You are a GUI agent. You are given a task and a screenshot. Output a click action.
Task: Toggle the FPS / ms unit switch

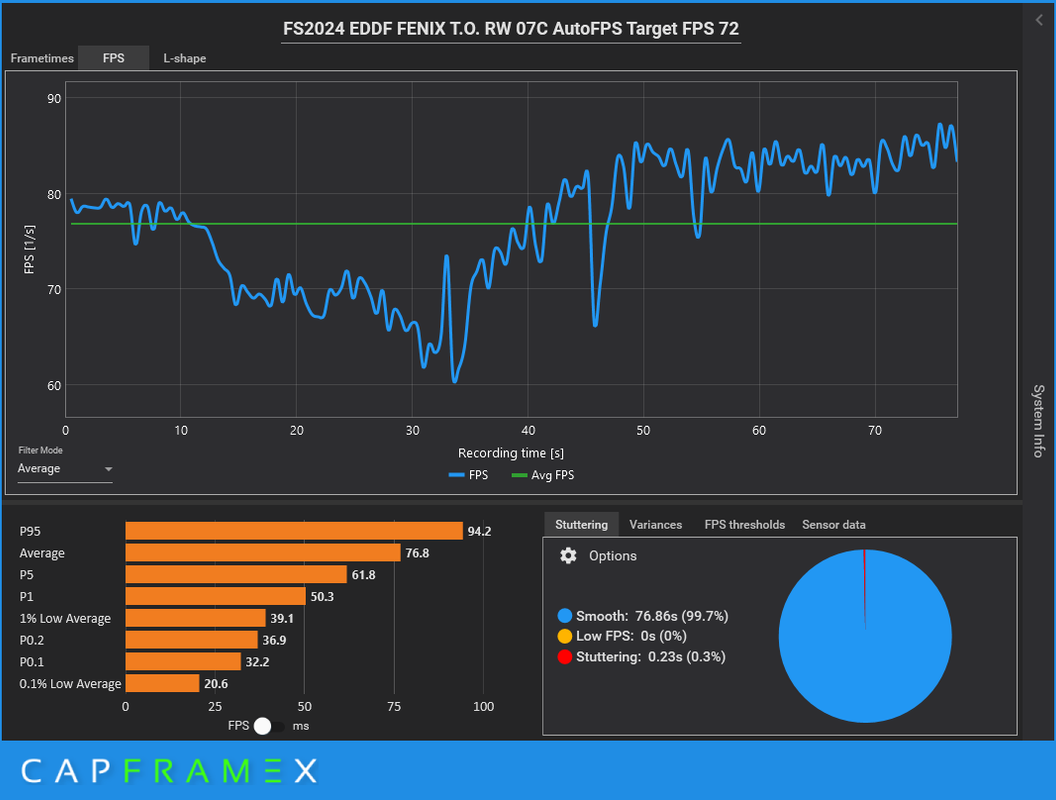click(268, 726)
